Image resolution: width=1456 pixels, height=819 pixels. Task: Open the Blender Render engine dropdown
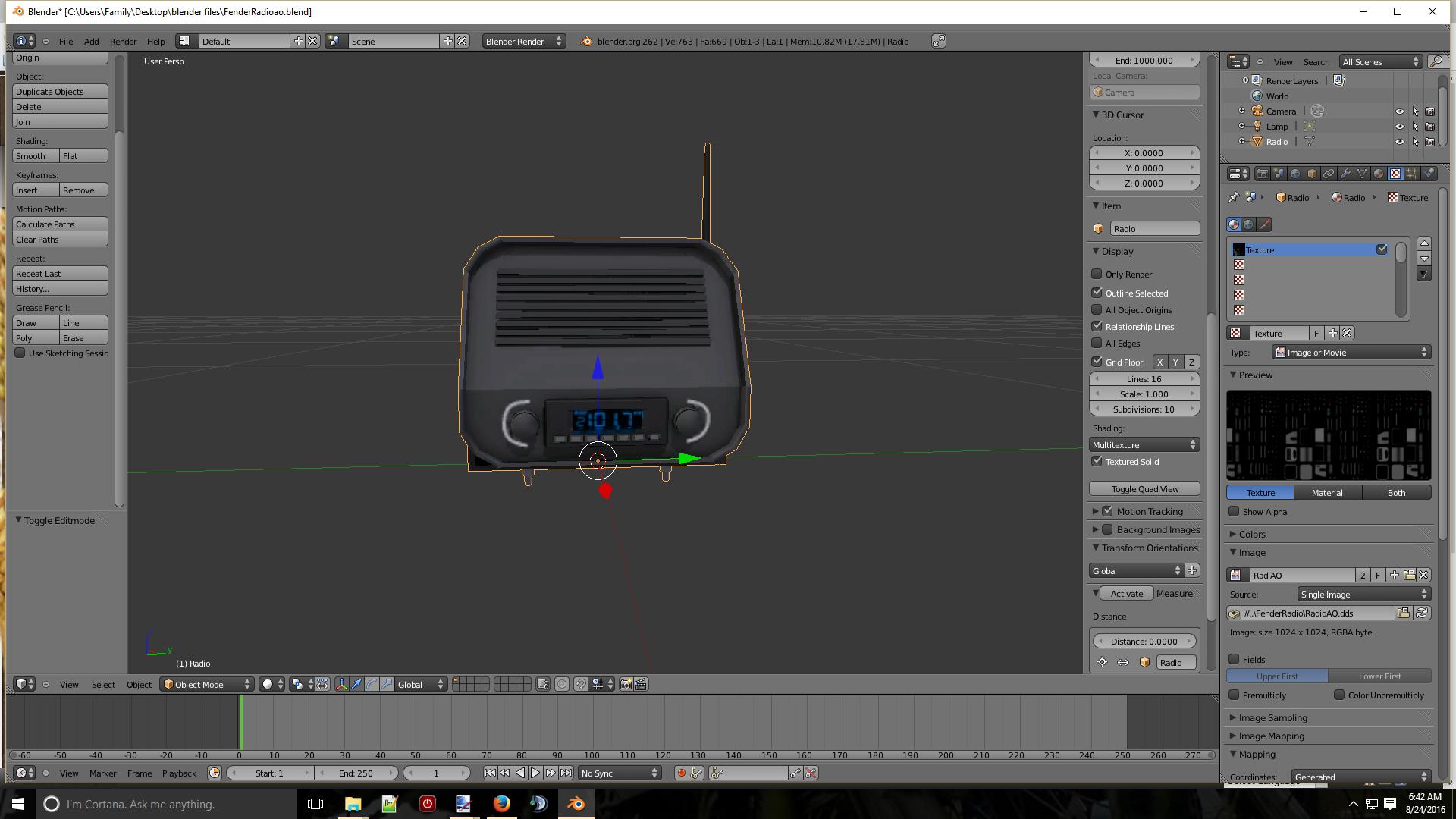point(523,41)
